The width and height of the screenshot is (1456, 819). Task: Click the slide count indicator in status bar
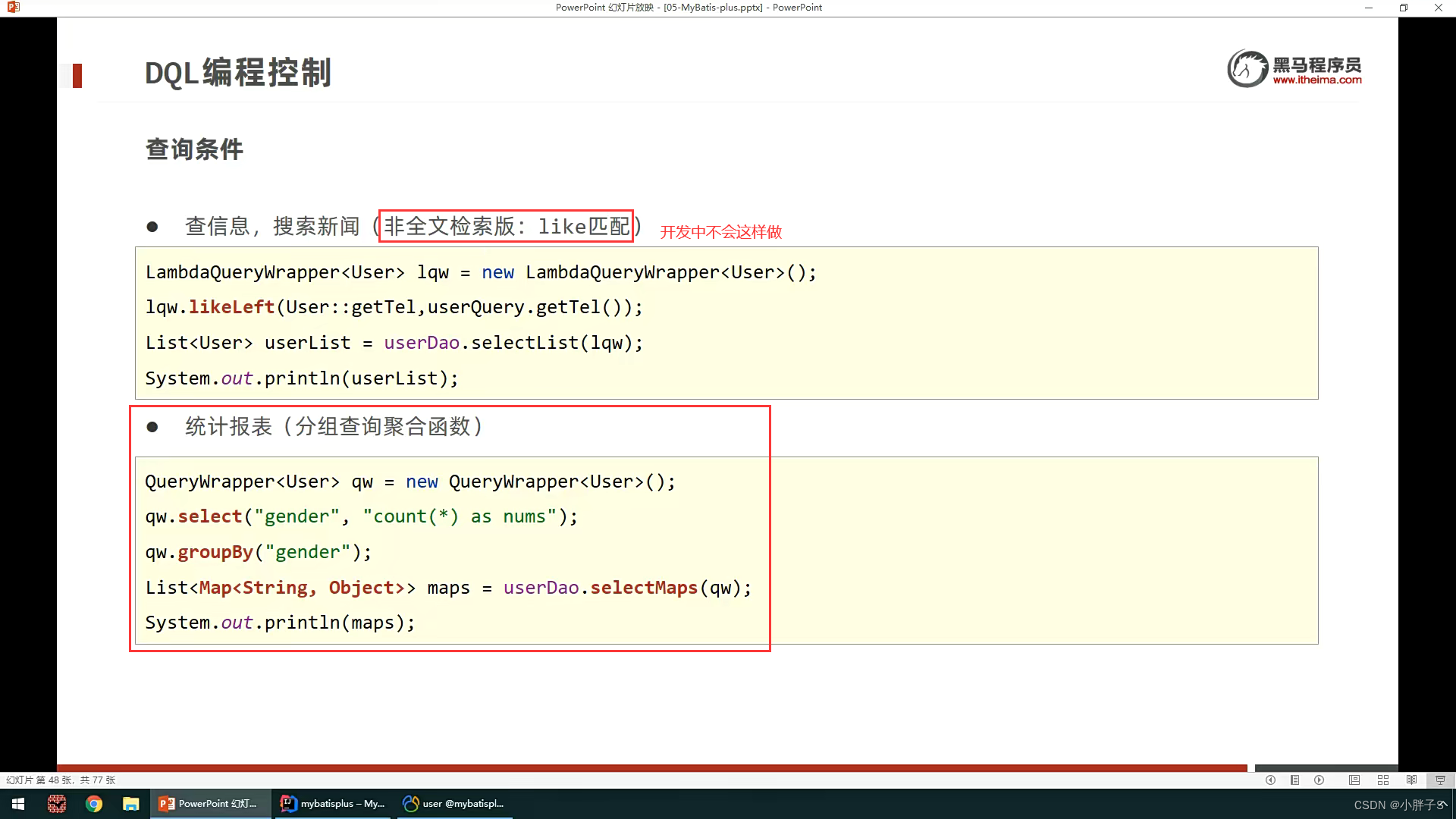(x=61, y=780)
